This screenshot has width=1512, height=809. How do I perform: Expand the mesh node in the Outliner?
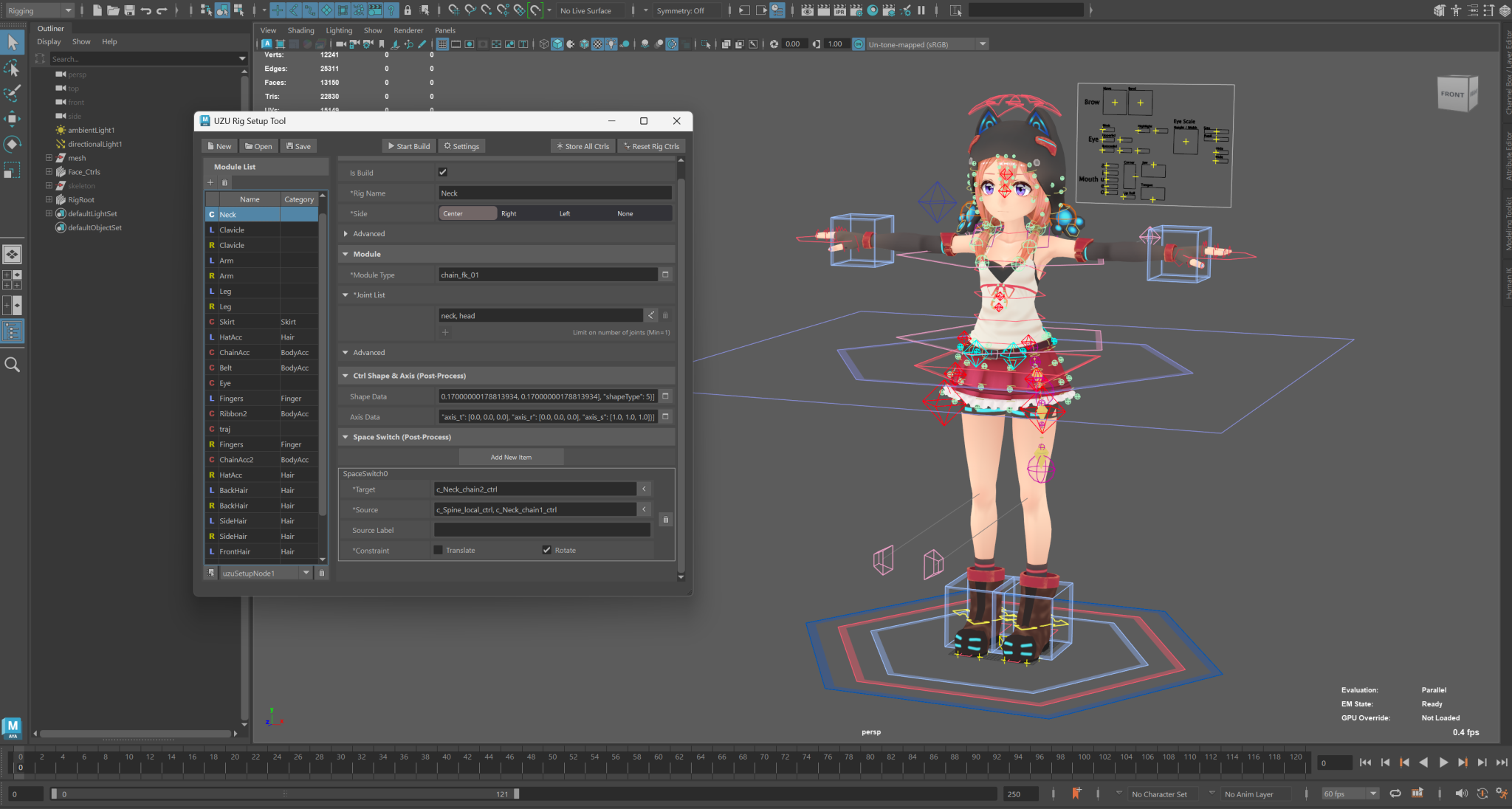[49, 157]
